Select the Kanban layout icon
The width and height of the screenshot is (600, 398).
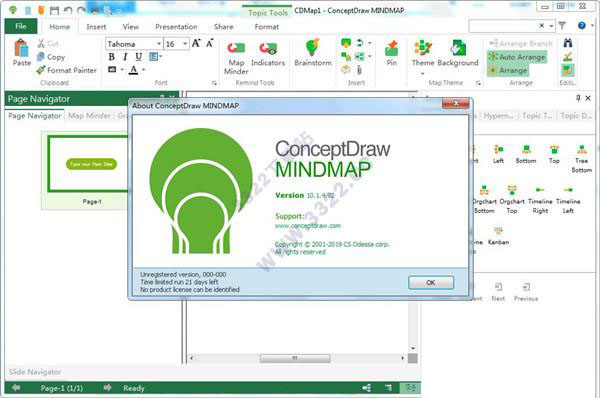click(x=498, y=235)
